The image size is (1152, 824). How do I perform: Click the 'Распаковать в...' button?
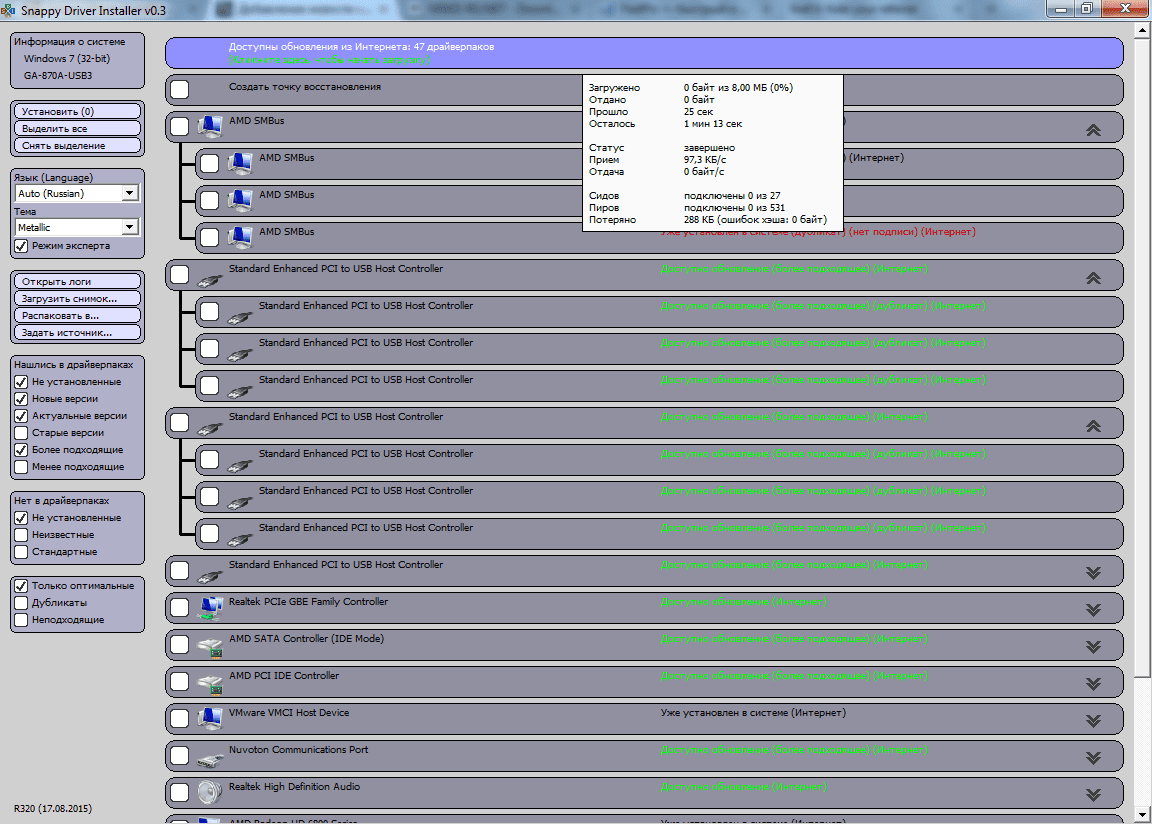pyautogui.click(x=77, y=315)
